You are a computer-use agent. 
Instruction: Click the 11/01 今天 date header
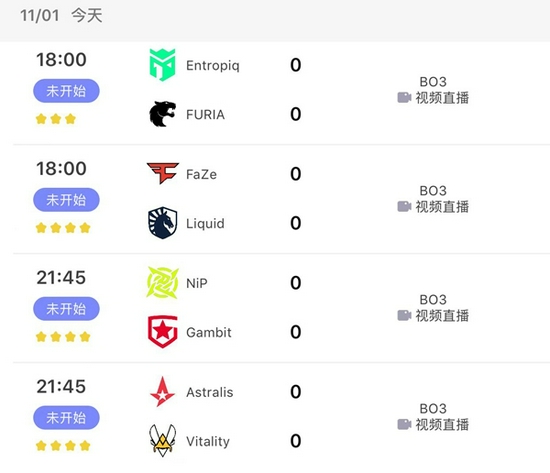point(61,16)
